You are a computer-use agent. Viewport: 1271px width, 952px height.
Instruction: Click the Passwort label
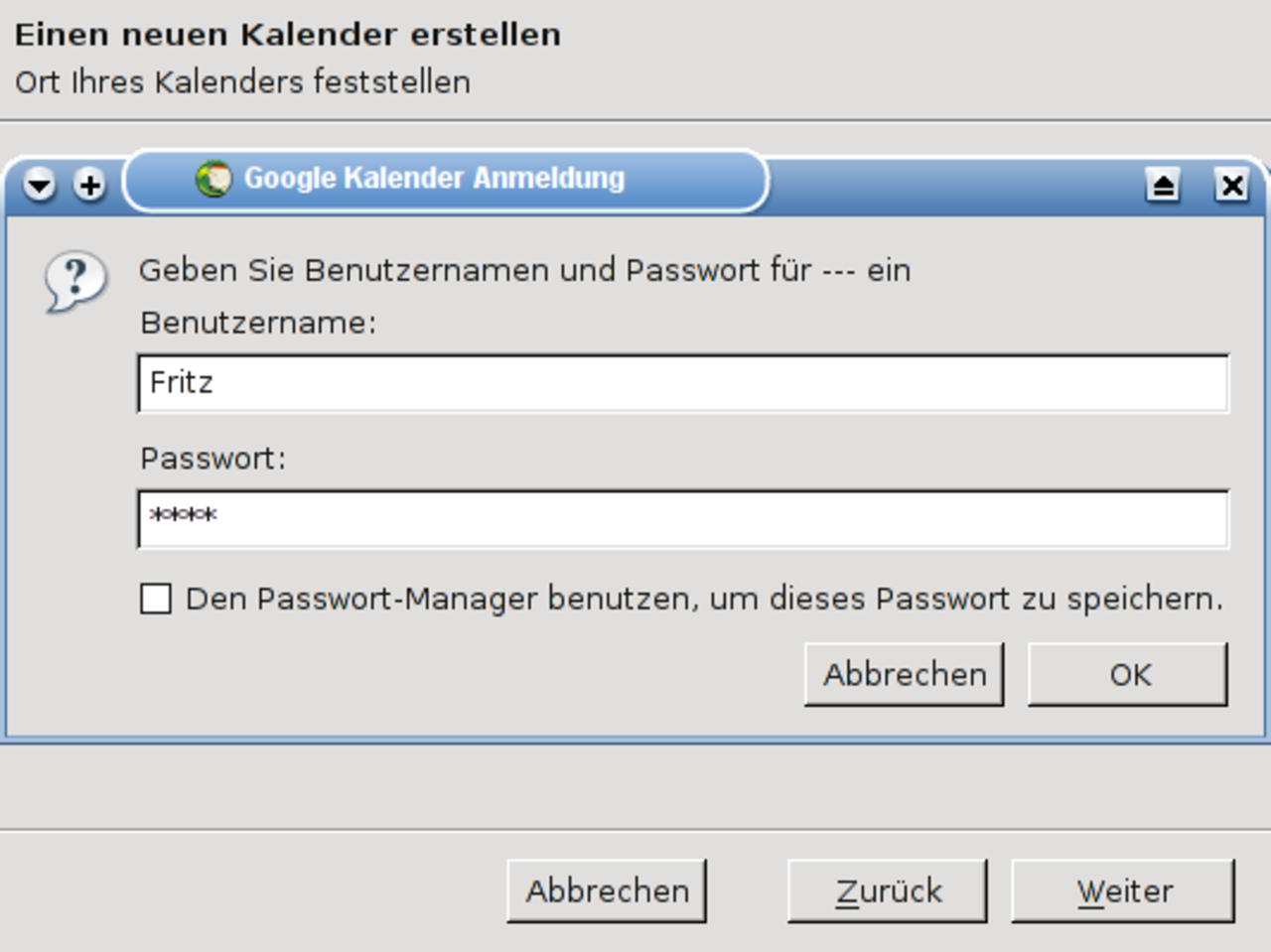pyautogui.click(x=212, y=458)
